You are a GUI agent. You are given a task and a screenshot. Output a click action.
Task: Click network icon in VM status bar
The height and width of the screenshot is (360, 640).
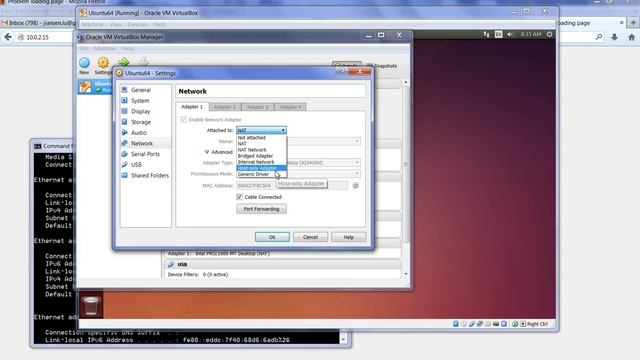[x=480, y=324]
